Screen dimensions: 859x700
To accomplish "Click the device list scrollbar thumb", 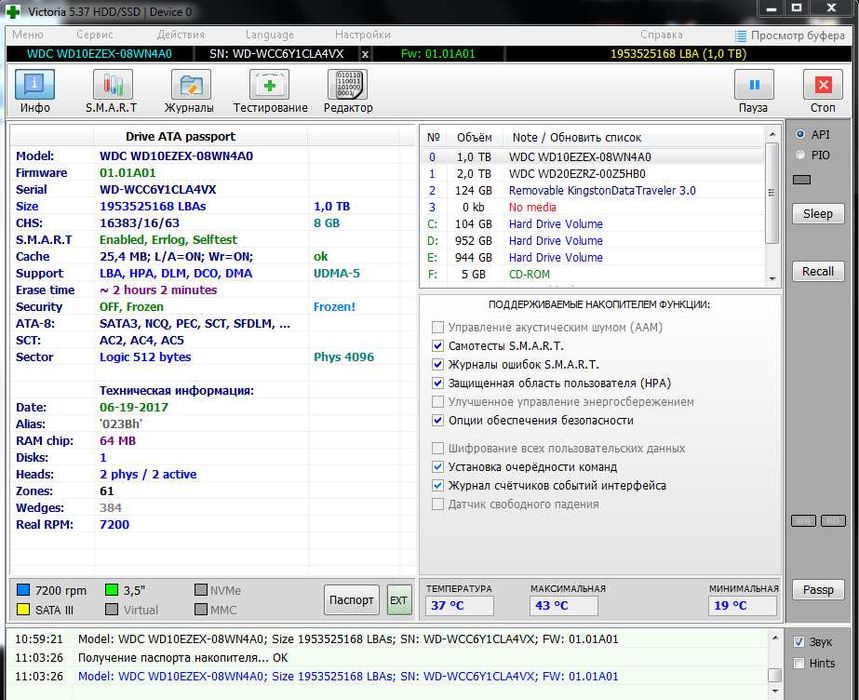I will pyautogui.click(x=771, y=193).
